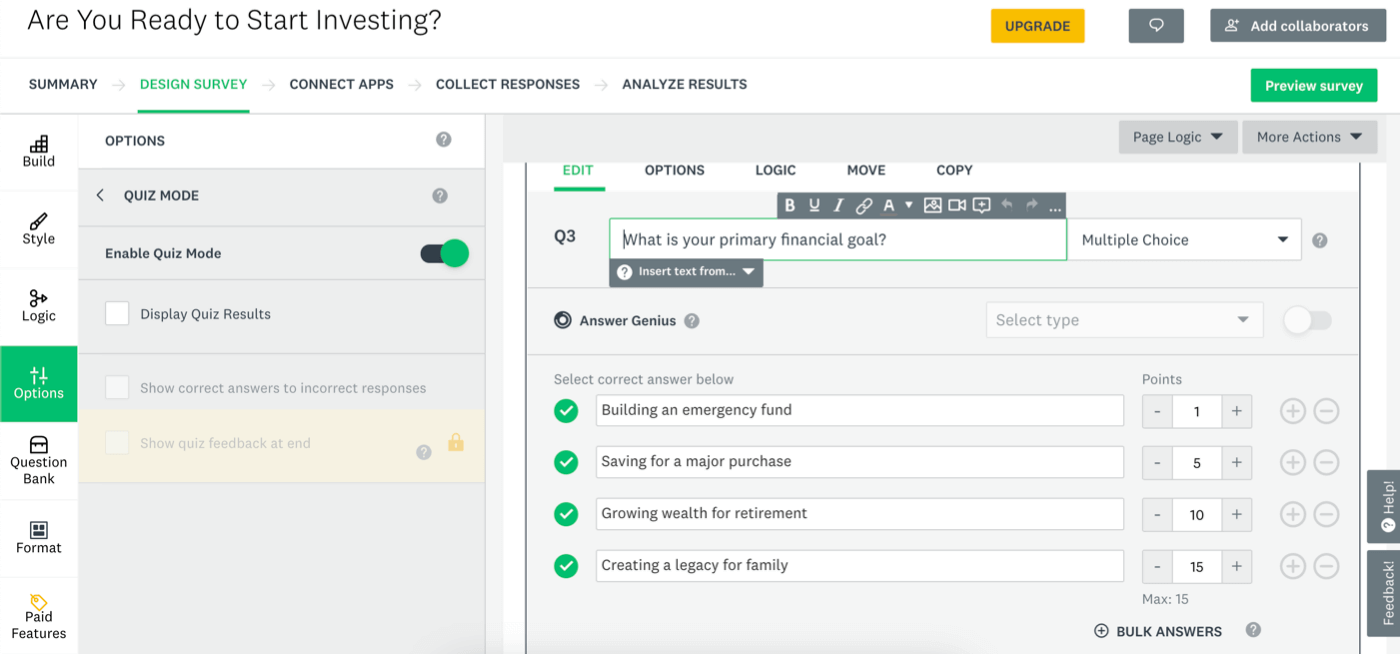This screenshot has width=1400, height=654.
Task: Go to the Summary step
Action: (x=63, y=84)
